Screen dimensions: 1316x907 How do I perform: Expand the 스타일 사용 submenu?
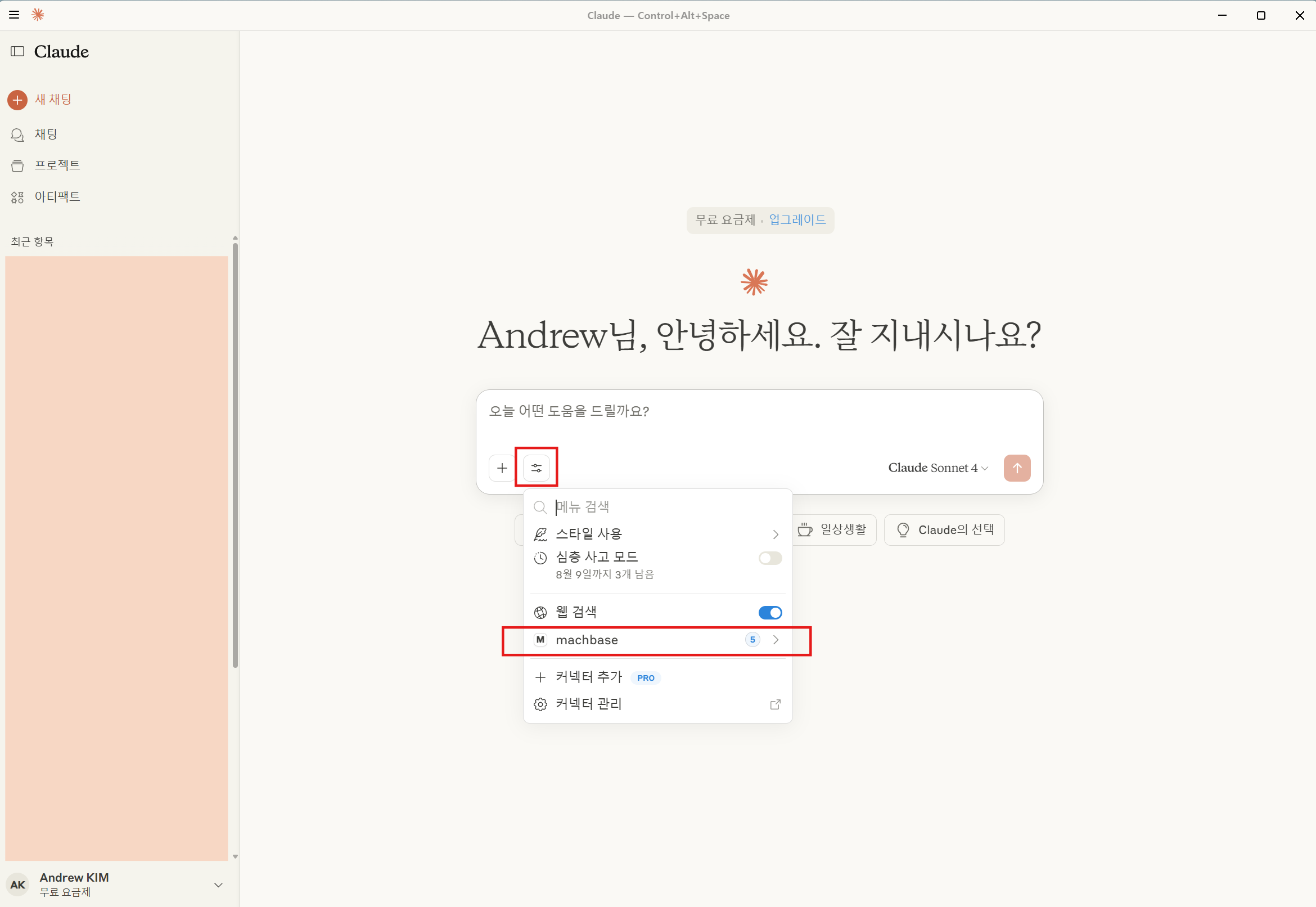tap(657, 534)
